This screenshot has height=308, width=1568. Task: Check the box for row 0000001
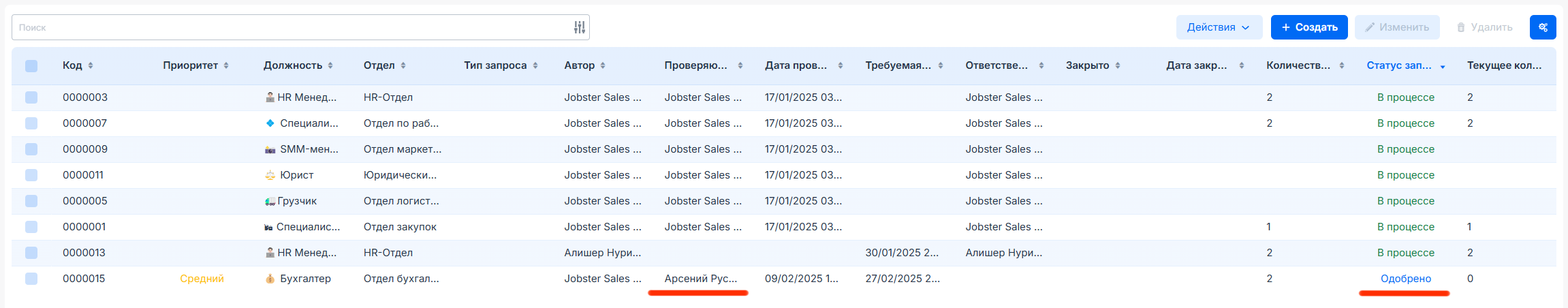(31, 227)
